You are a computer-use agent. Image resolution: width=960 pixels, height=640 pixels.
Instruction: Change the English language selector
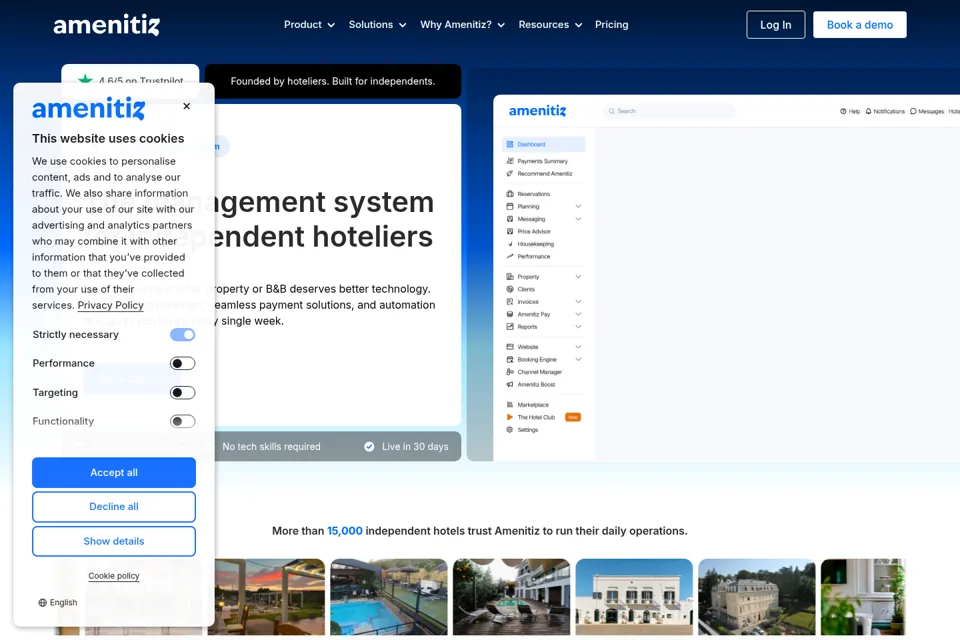click(x=58, y=603)
